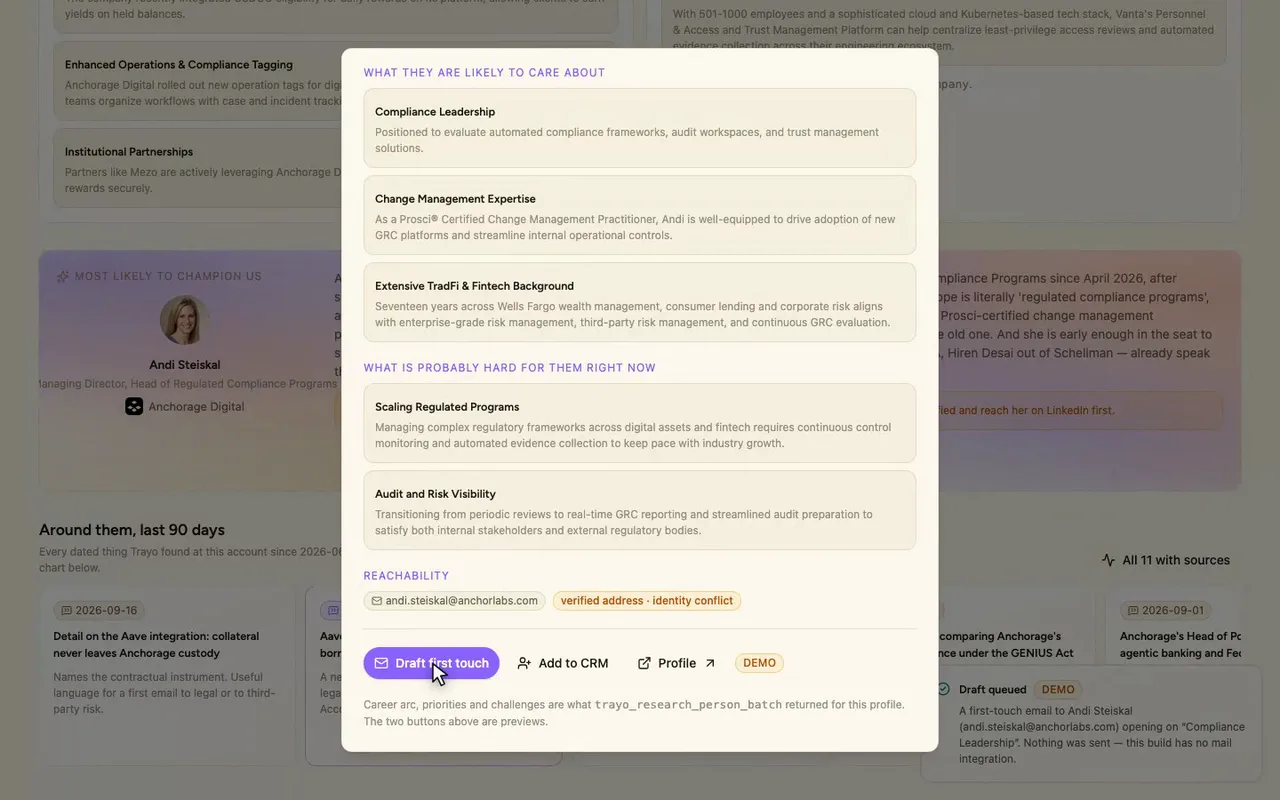Click the note icon in the 2026-09-01 chip
Image resolution: width=1280 pixels, height=800 pixels.
coord(1133,610)
